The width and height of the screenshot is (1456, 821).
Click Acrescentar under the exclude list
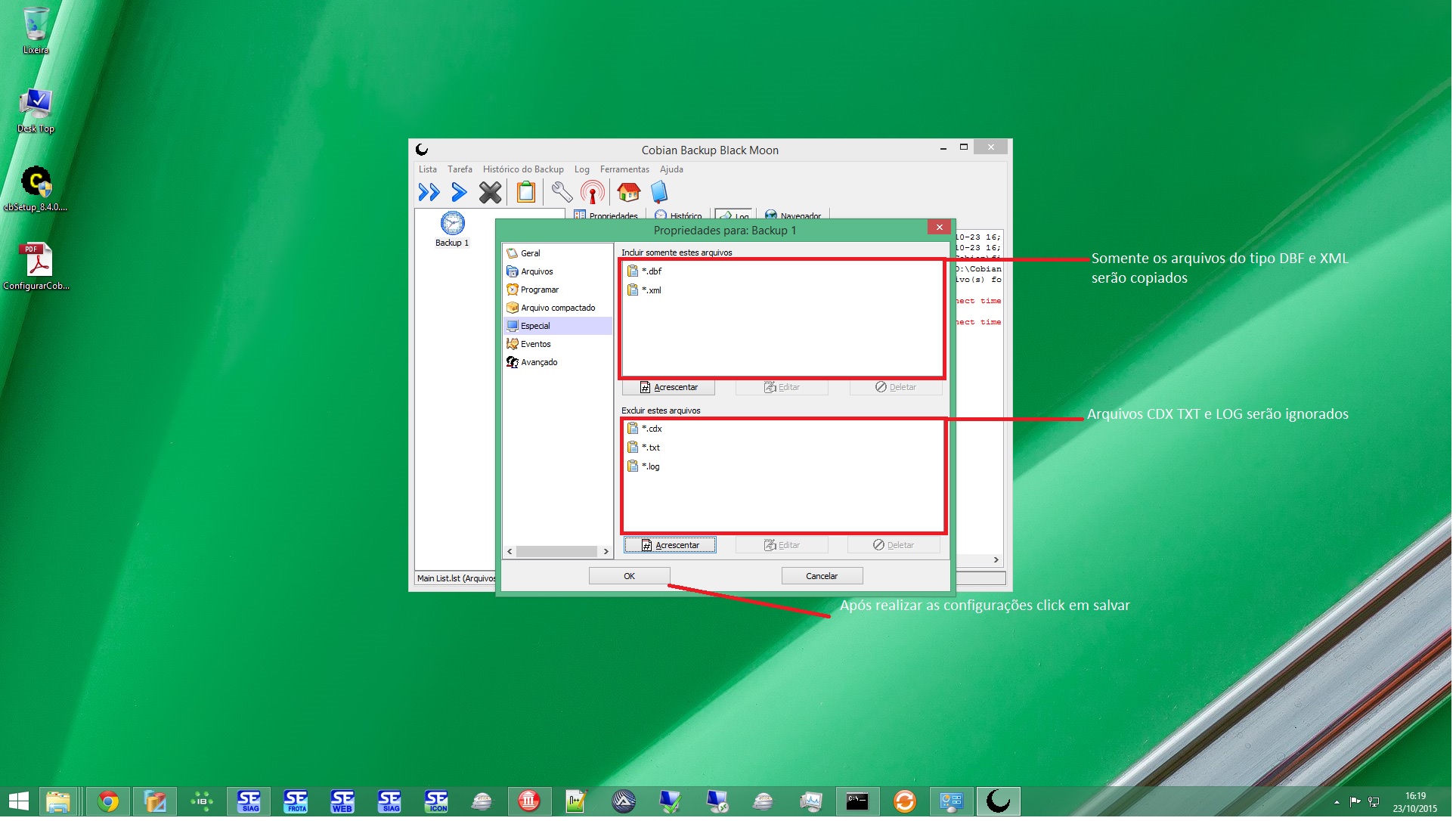coord(671,547)
